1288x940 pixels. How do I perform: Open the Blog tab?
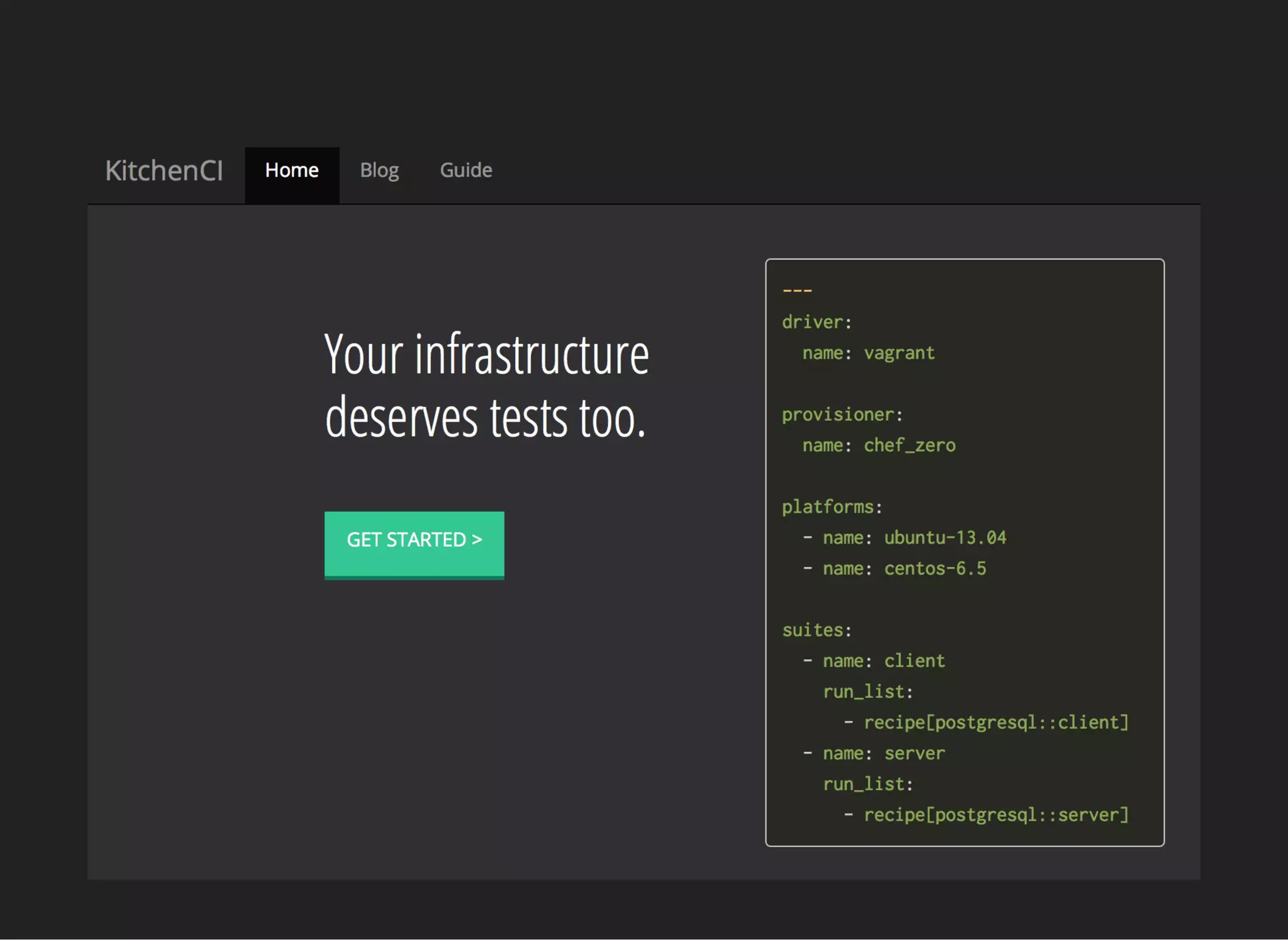coord(379,171)
